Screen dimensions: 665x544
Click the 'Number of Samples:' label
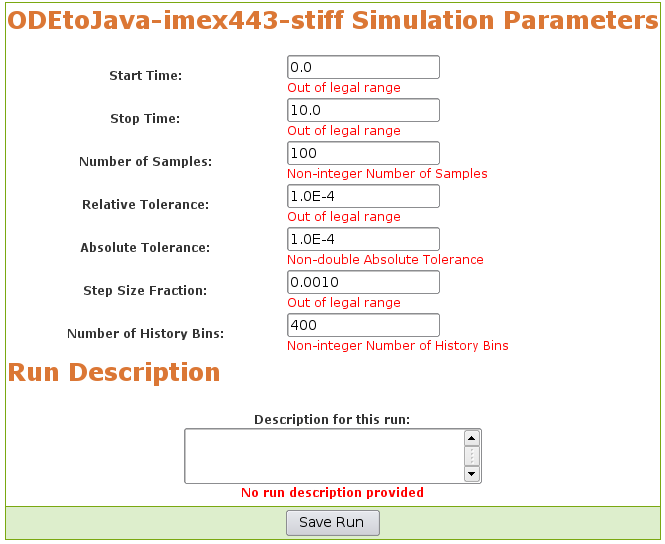[145, 162]
